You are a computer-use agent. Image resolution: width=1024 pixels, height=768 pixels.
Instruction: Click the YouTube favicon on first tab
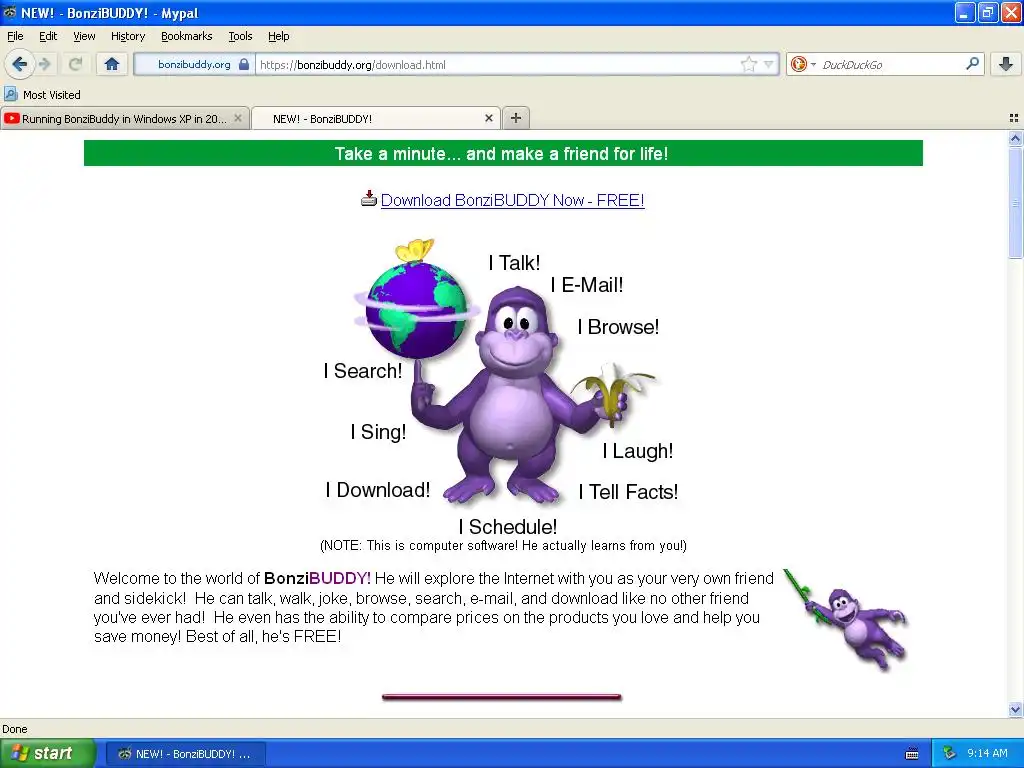(x=12, y=118)
